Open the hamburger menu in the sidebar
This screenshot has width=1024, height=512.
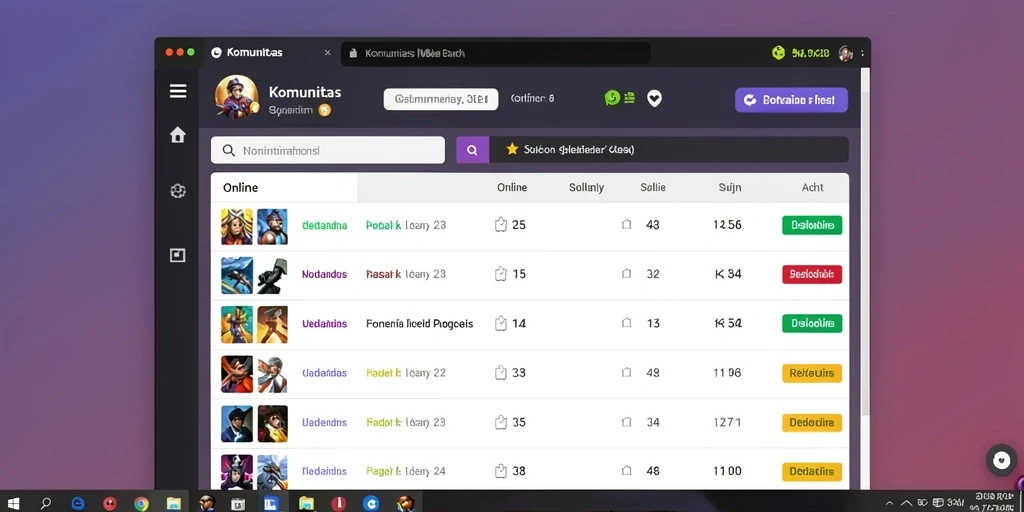pyautogui.click(x=178, y=91)
